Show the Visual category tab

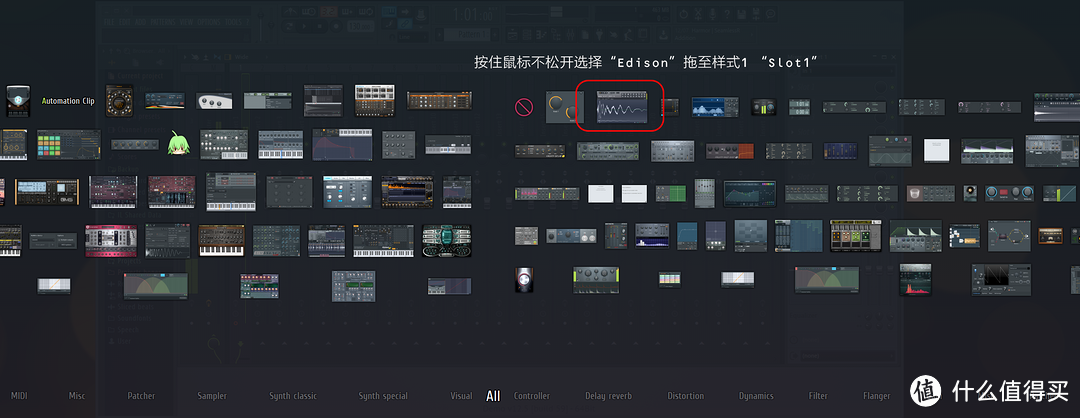461,396
